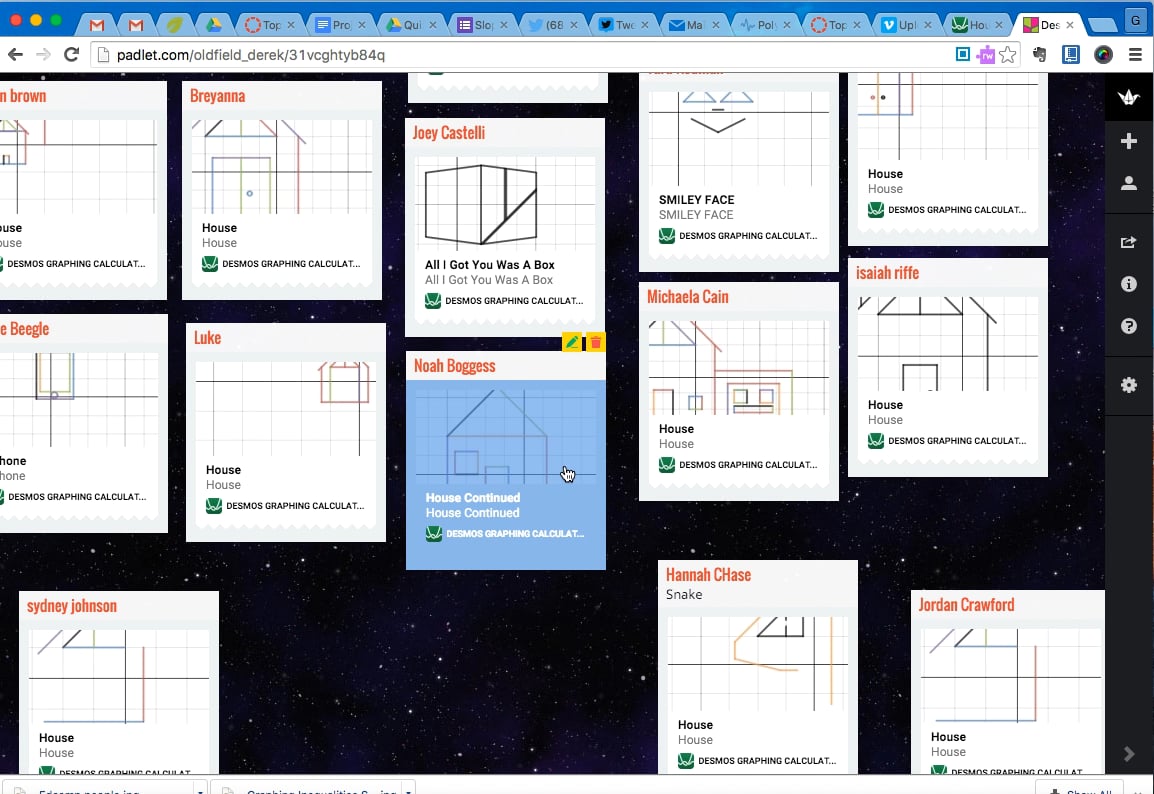Switch to Google Drive tab
Image resolution: width=1154 pixels, height=794 pixels.
(x=213, y=25)
